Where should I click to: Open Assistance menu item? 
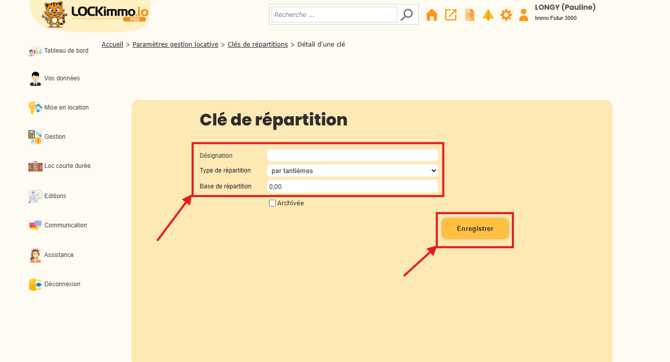(x=59, y=255)
